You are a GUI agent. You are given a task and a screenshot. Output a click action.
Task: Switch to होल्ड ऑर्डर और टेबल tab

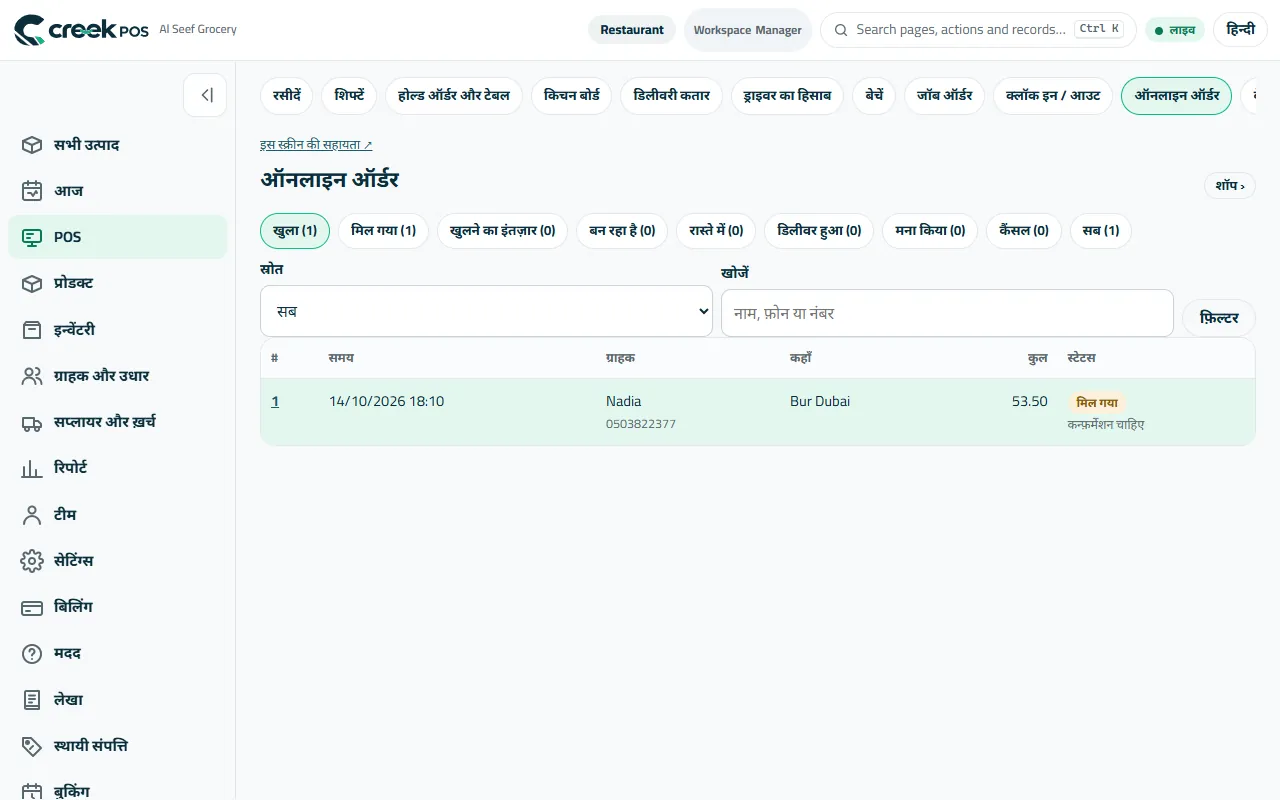454,96
